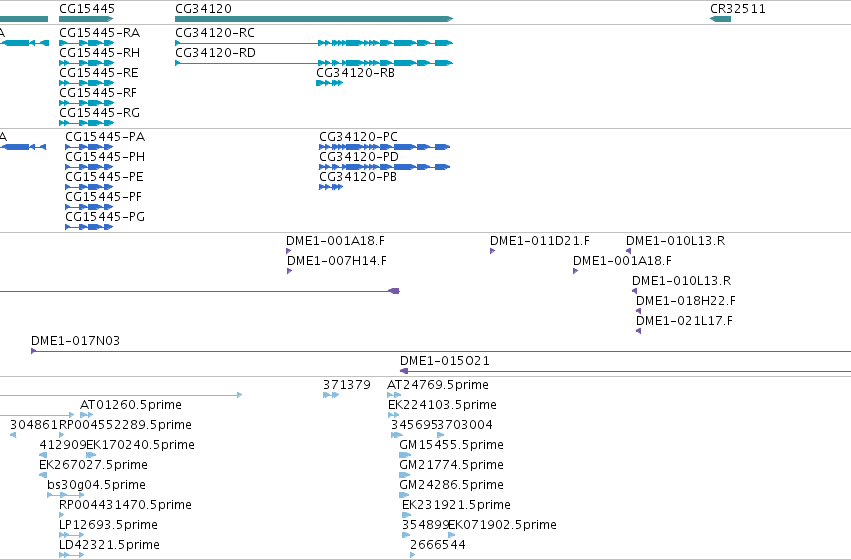851x560 pixels.
Task: Click CDS feature CG15445-PE
Action: point(89,187)
